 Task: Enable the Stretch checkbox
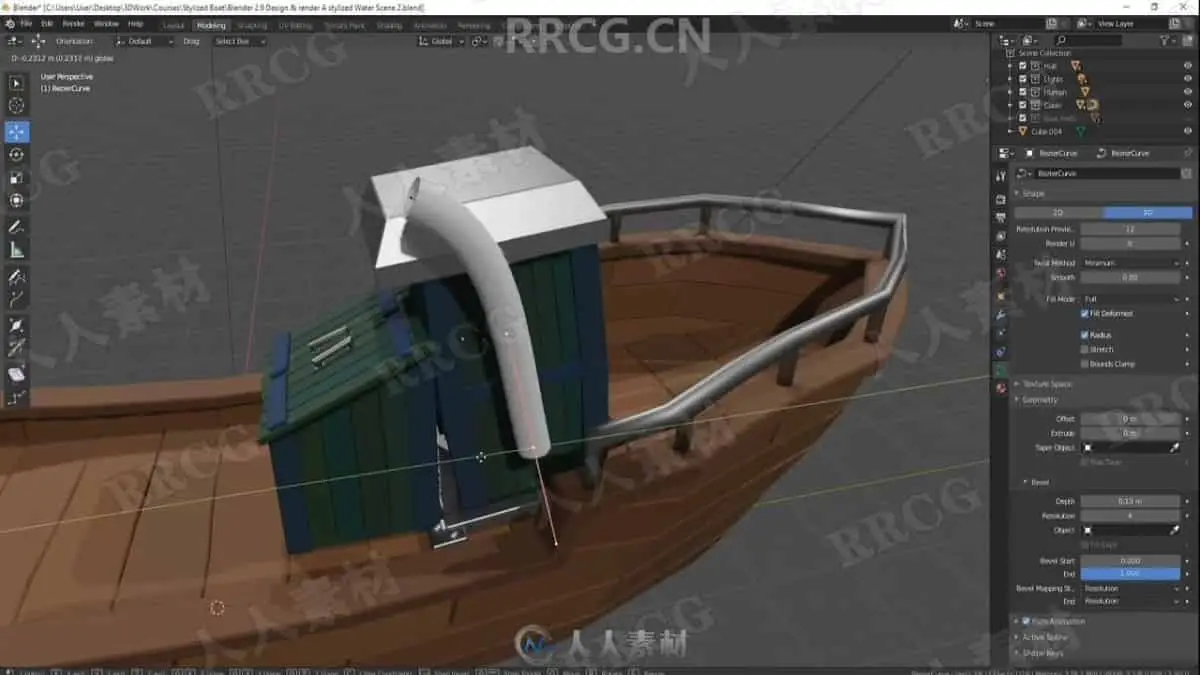[1085, 350]
